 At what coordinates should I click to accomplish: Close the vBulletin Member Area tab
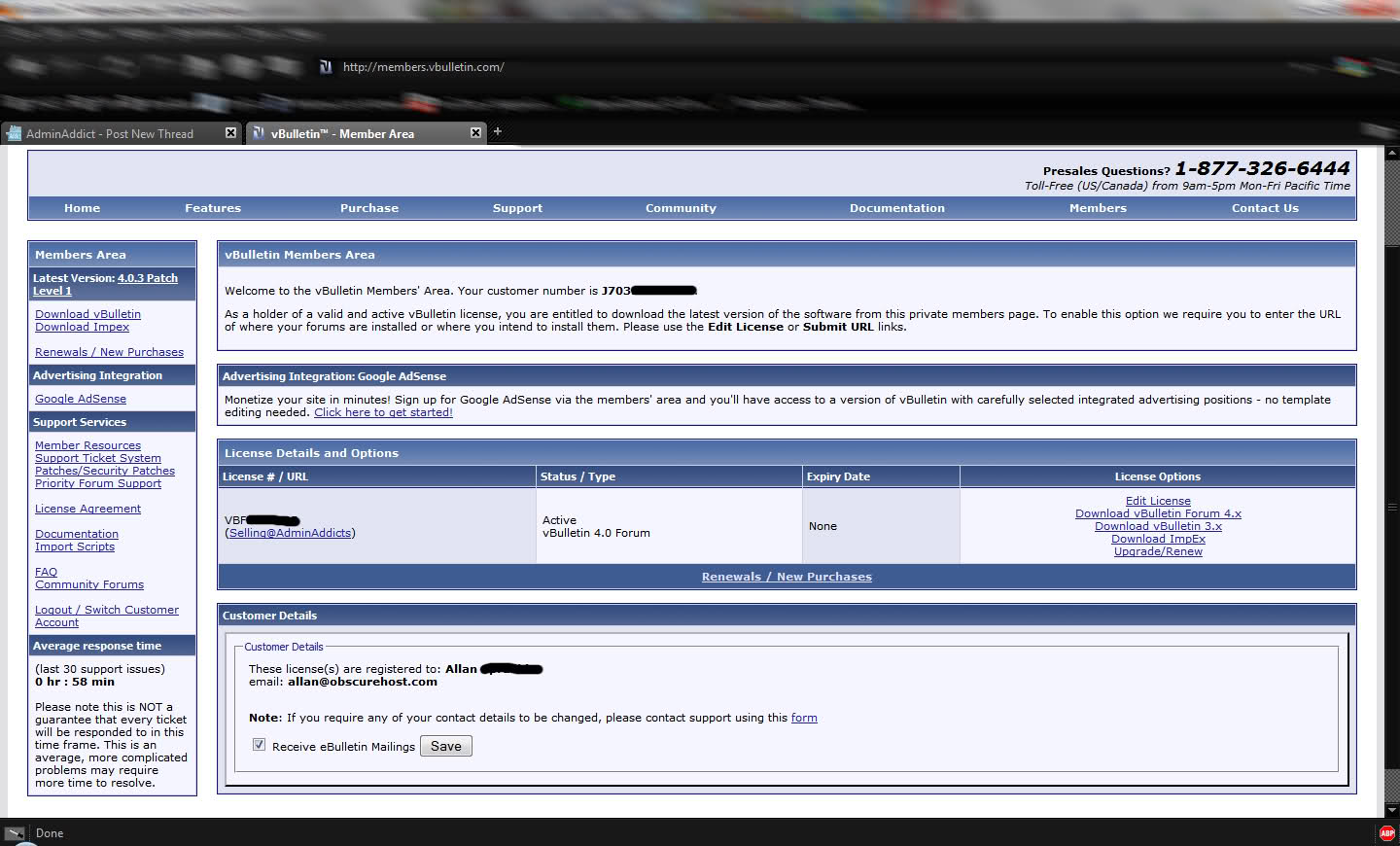[x=475, y=133]
